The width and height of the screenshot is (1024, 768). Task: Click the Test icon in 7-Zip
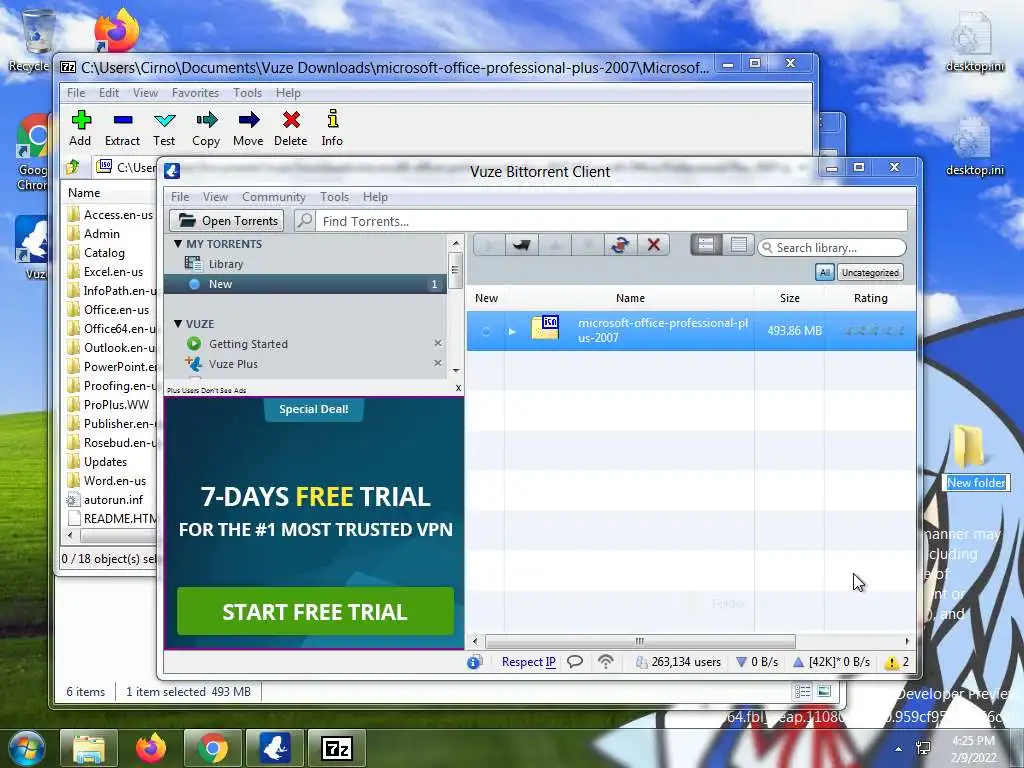165,120
